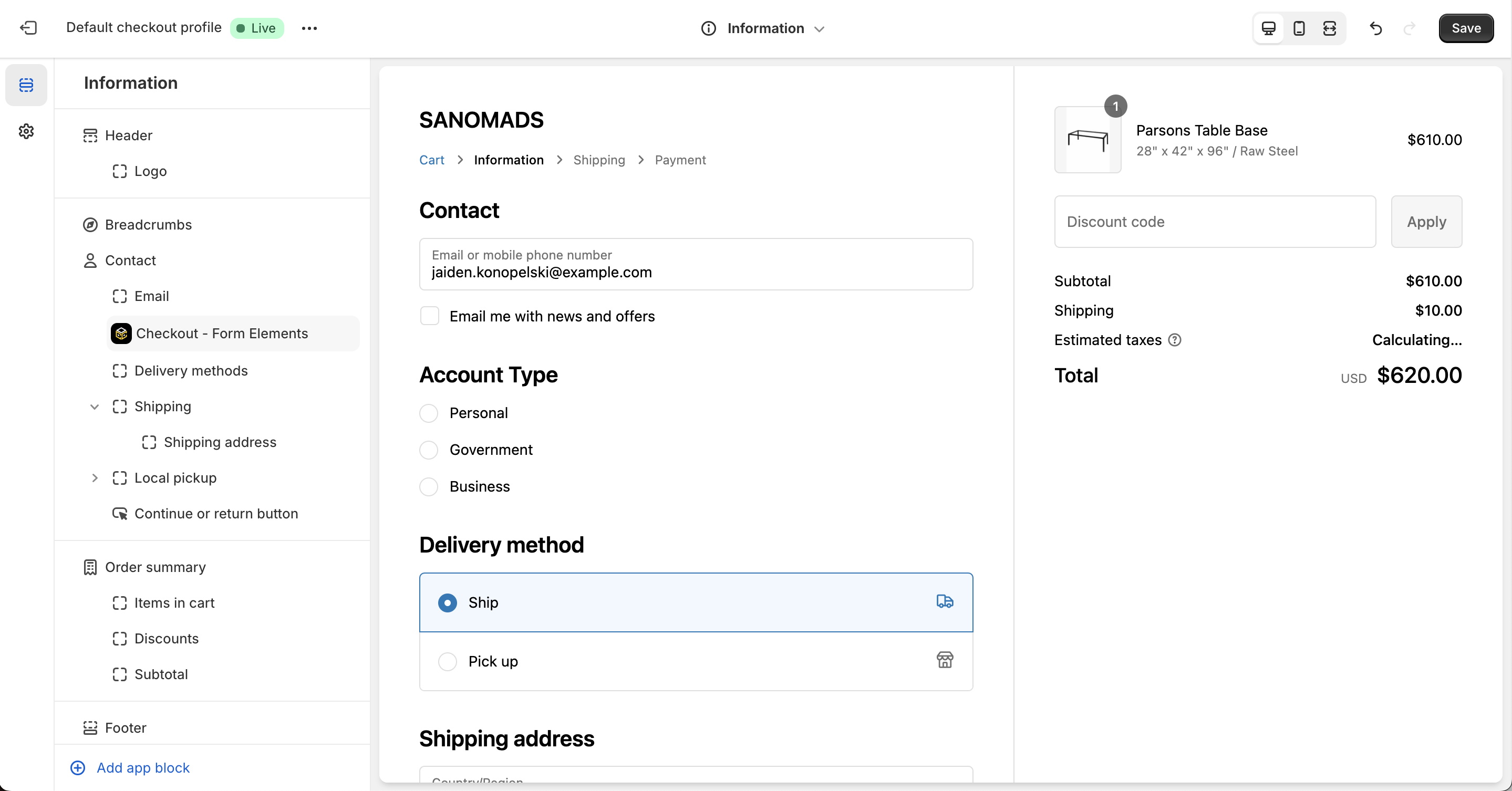1512x791 pixels.
Task: Select the Government account type
Action: (429, 450)
